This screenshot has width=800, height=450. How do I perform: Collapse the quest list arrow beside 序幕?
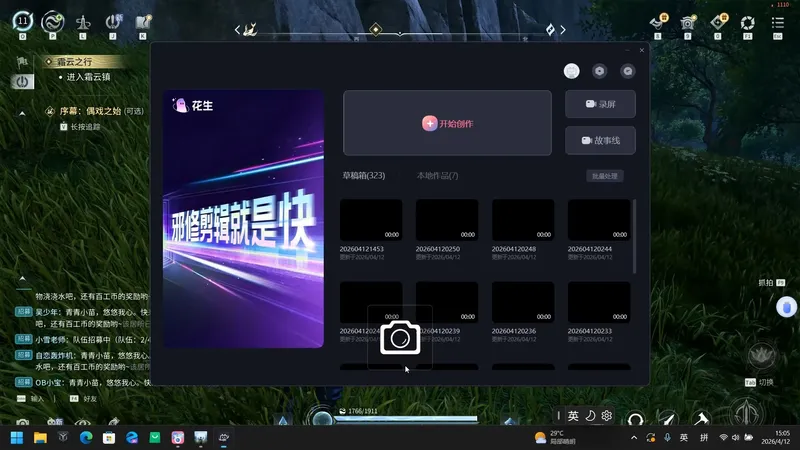[22, 113]
